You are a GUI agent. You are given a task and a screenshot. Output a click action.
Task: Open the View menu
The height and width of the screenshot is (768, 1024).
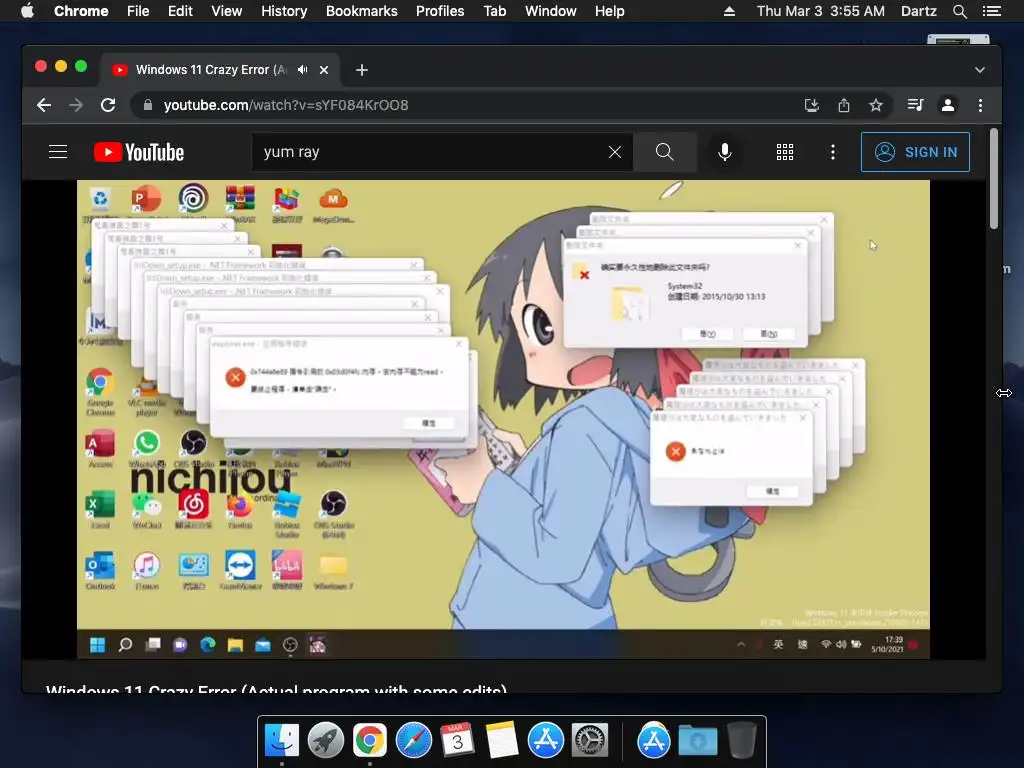[227, 11]
